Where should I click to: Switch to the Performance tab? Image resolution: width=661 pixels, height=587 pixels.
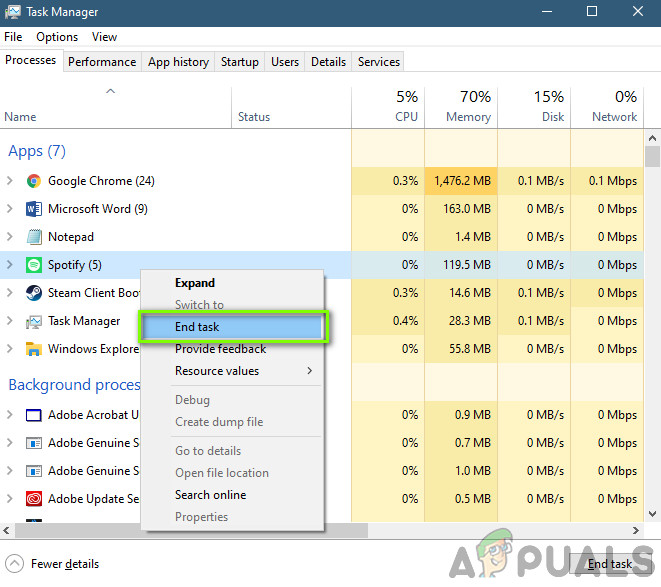102,62
